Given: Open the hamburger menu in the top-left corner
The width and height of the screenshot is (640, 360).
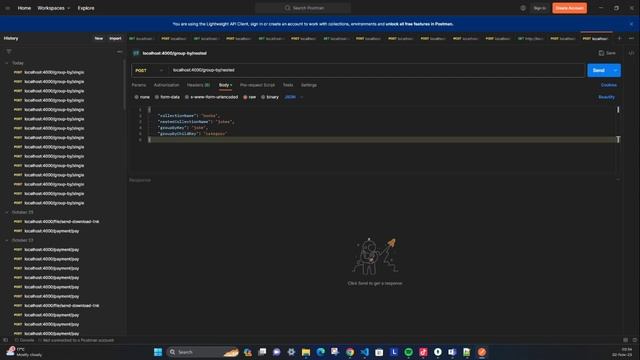Looking at the screenshot, I should [x=7, y=8].
